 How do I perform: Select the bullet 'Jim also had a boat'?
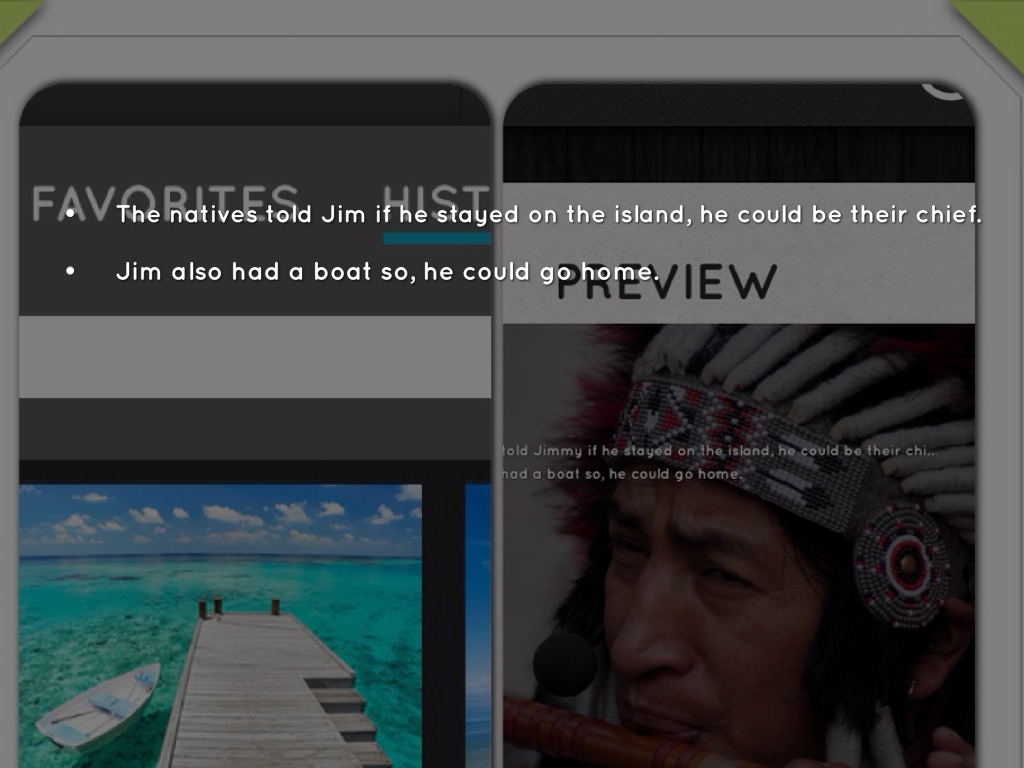click(x=387, y=271)
